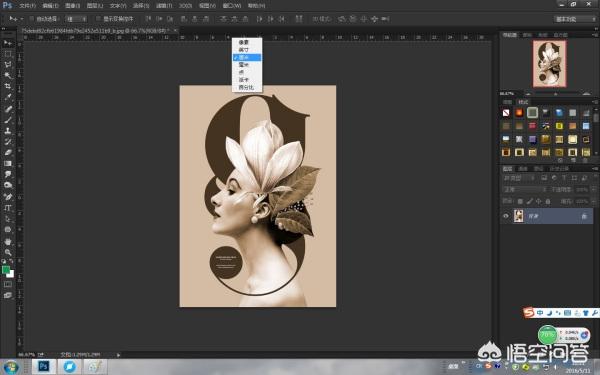Screen dimensions: 600x375
Task: Open the layer blend mode dropdown (正常)
Action: click(x=525, y=189)
